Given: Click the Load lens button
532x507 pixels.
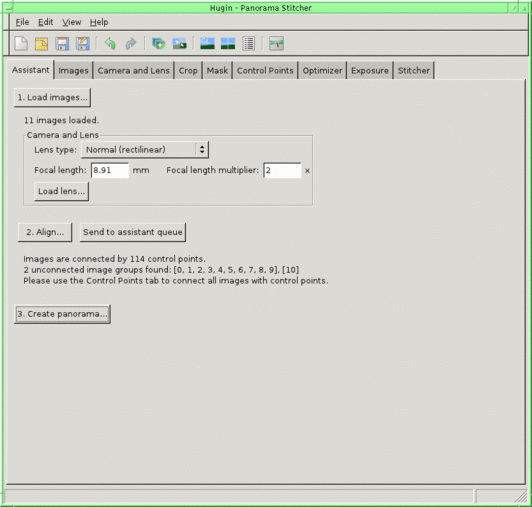Looking at the screenshot, I should 61,191.
